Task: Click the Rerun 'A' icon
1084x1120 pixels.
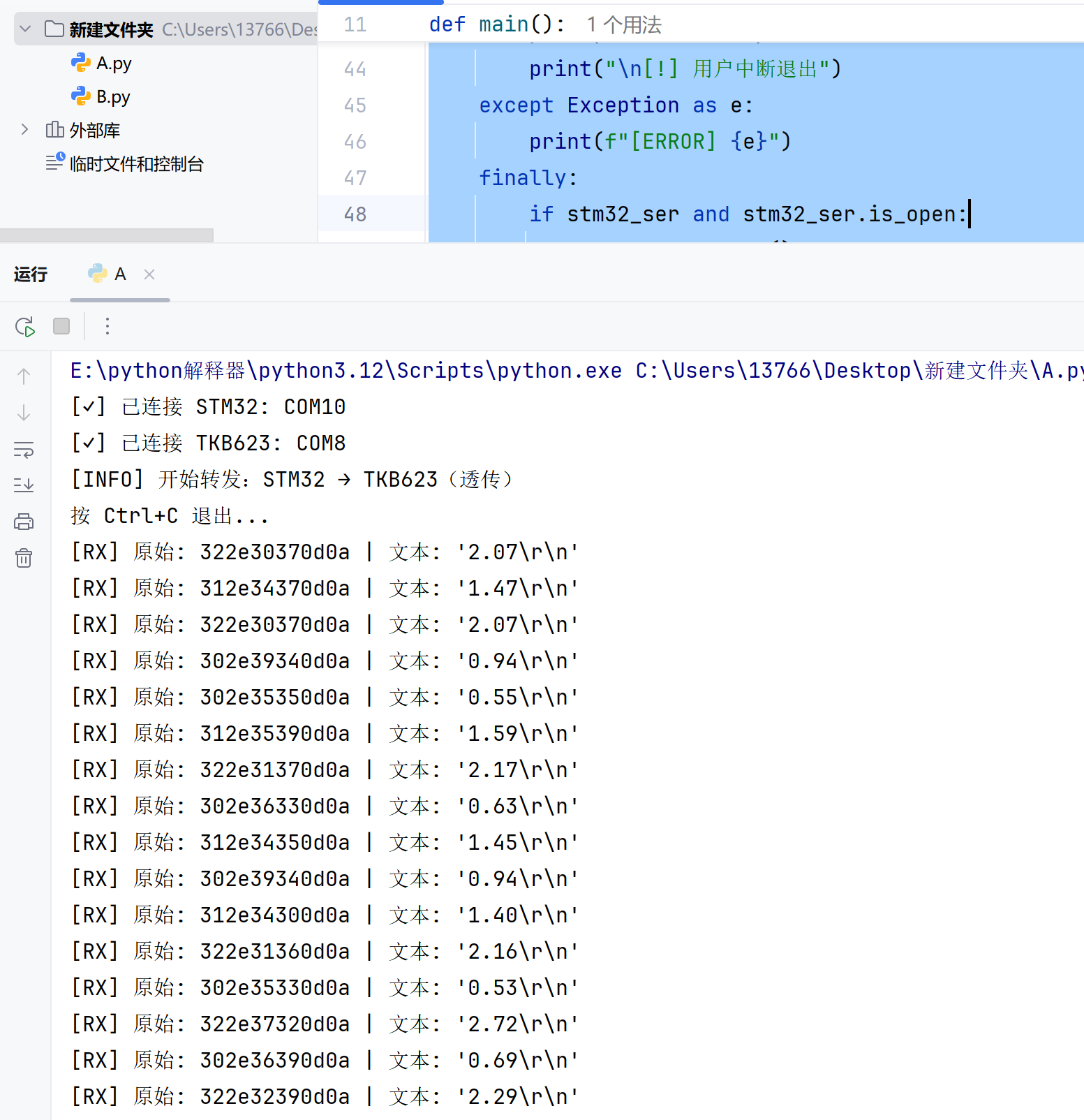Action: [x=24, y=326]
